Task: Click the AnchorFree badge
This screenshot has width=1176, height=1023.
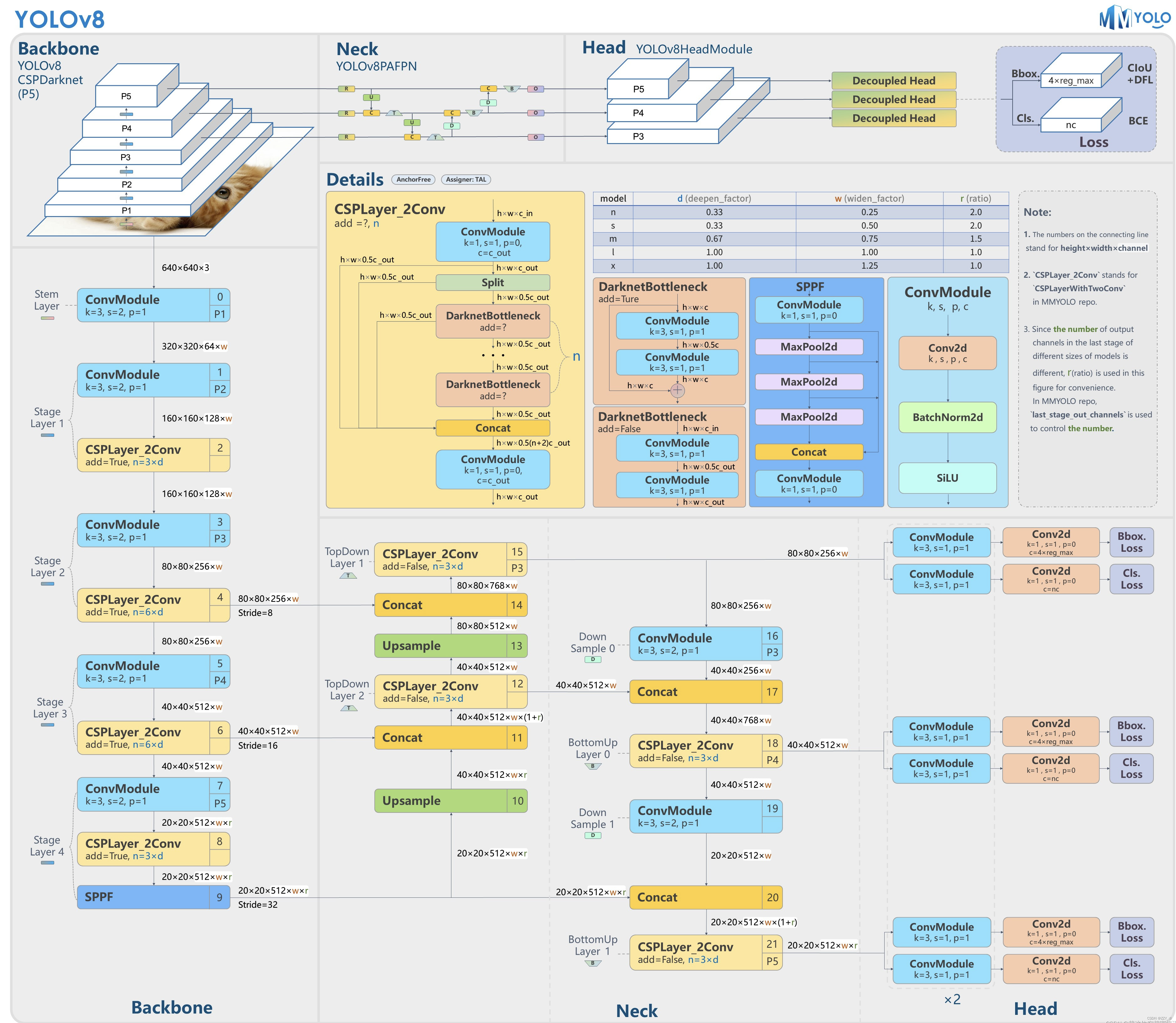Action: pyautogui.click(x=413, y=179)
